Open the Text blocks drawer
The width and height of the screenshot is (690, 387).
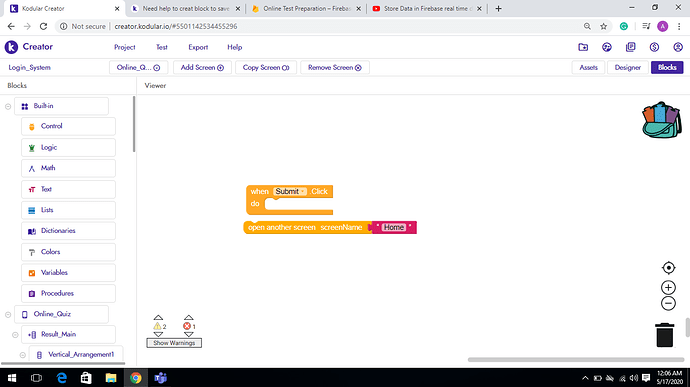(x=68, y=189)
